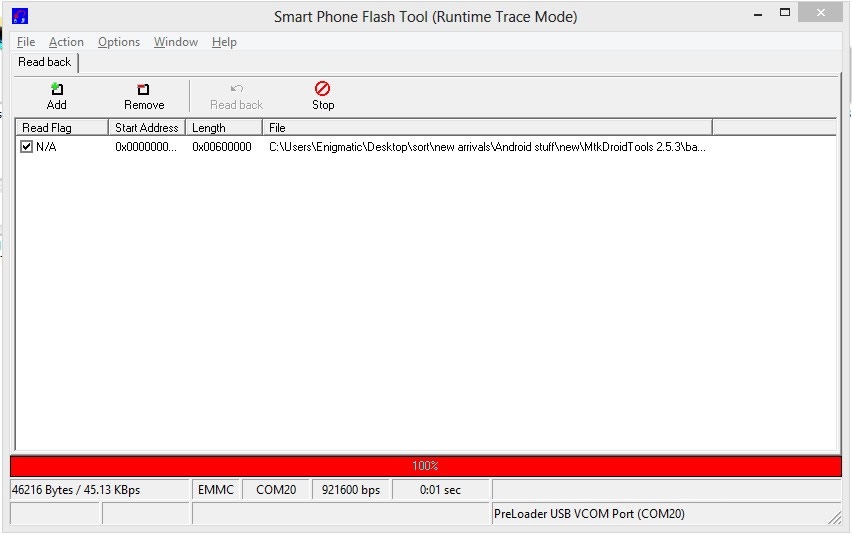
Task: Sort by the Read Flag column header
Action: 61,128
